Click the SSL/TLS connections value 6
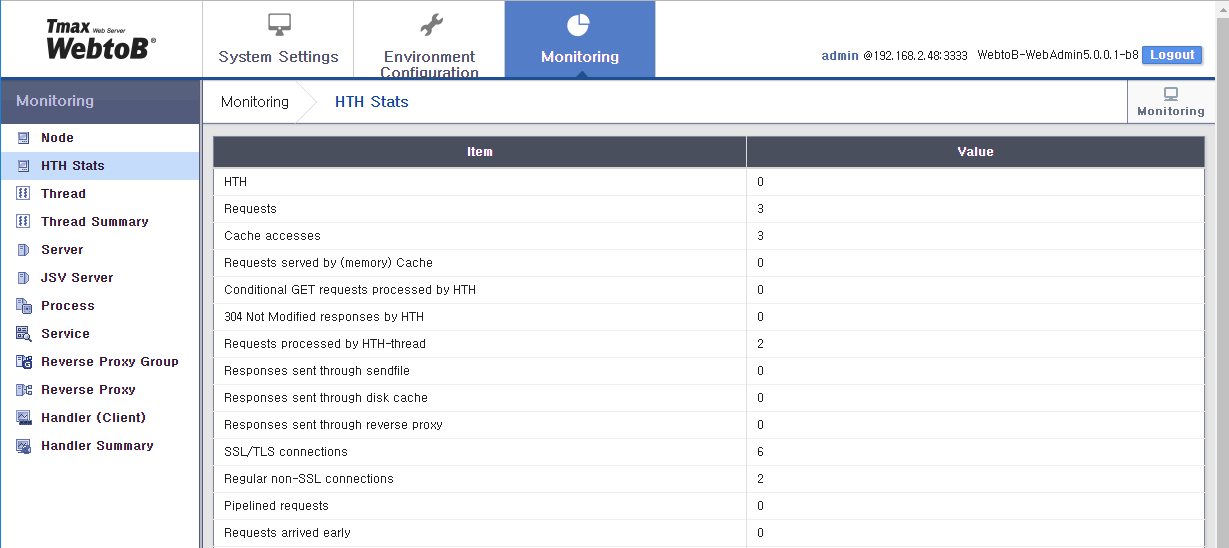The height and width of the screenshot is (548, 1229). coord(760,452)
